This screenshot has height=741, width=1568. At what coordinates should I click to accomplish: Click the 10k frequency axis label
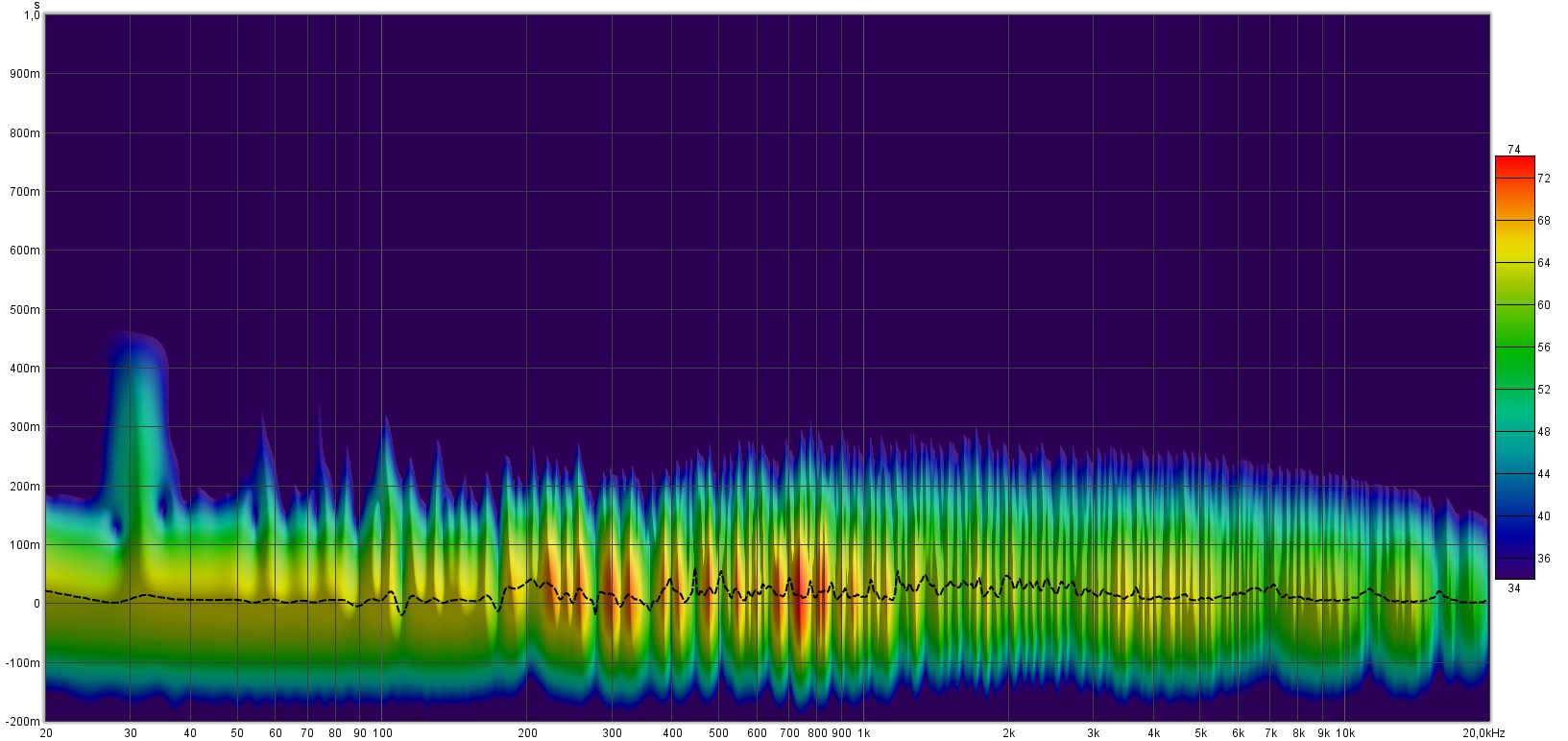pos(1345,733)
